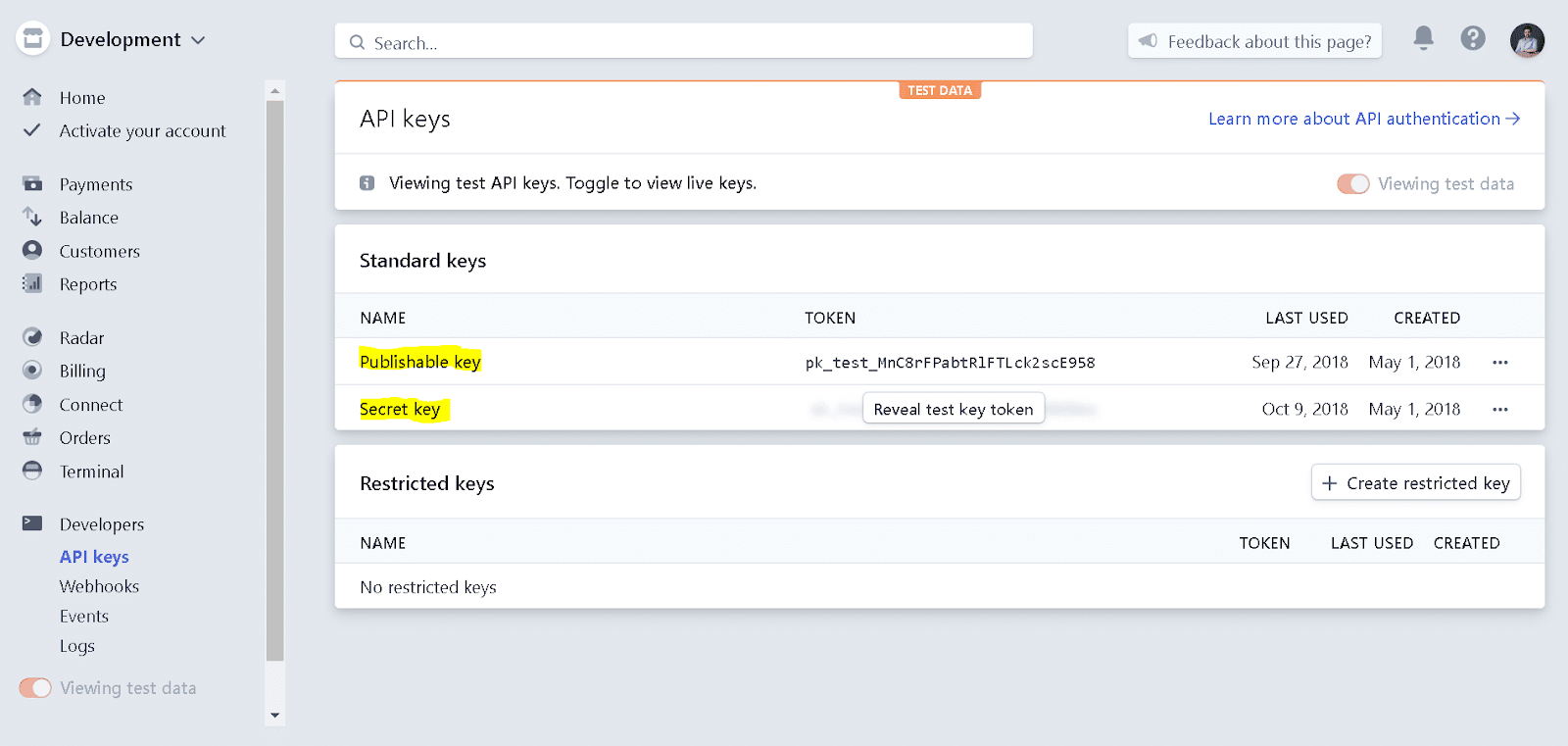
Task: Open the Customers section
Action: (100, 251)
